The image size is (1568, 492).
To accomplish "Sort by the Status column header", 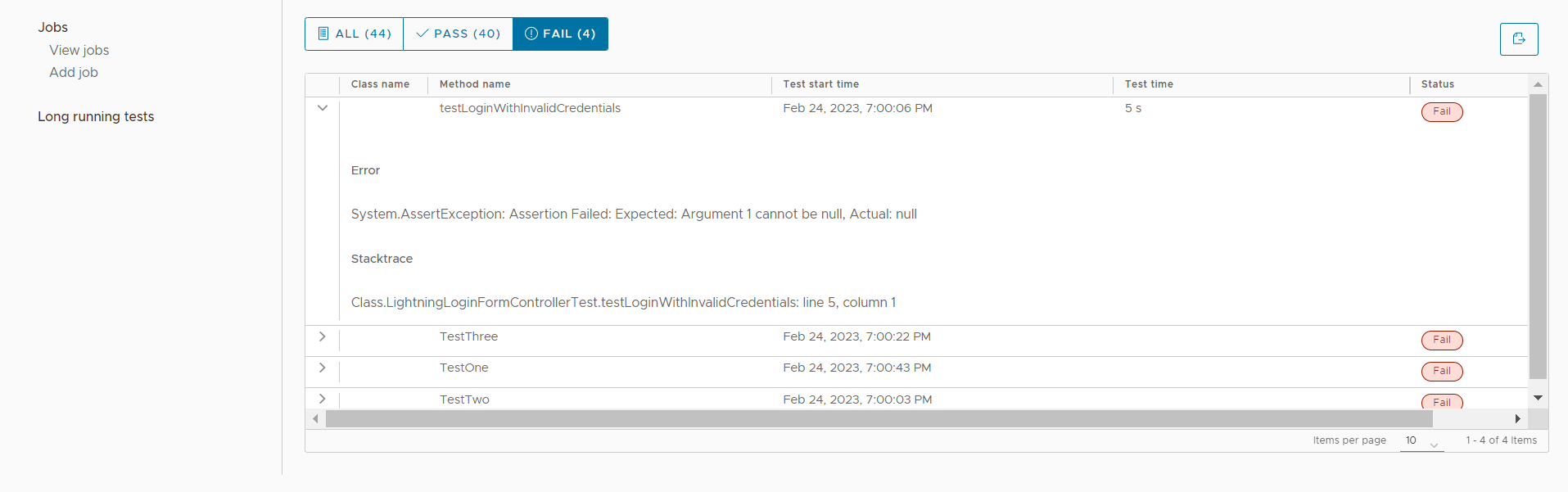I will point(1437,84).
